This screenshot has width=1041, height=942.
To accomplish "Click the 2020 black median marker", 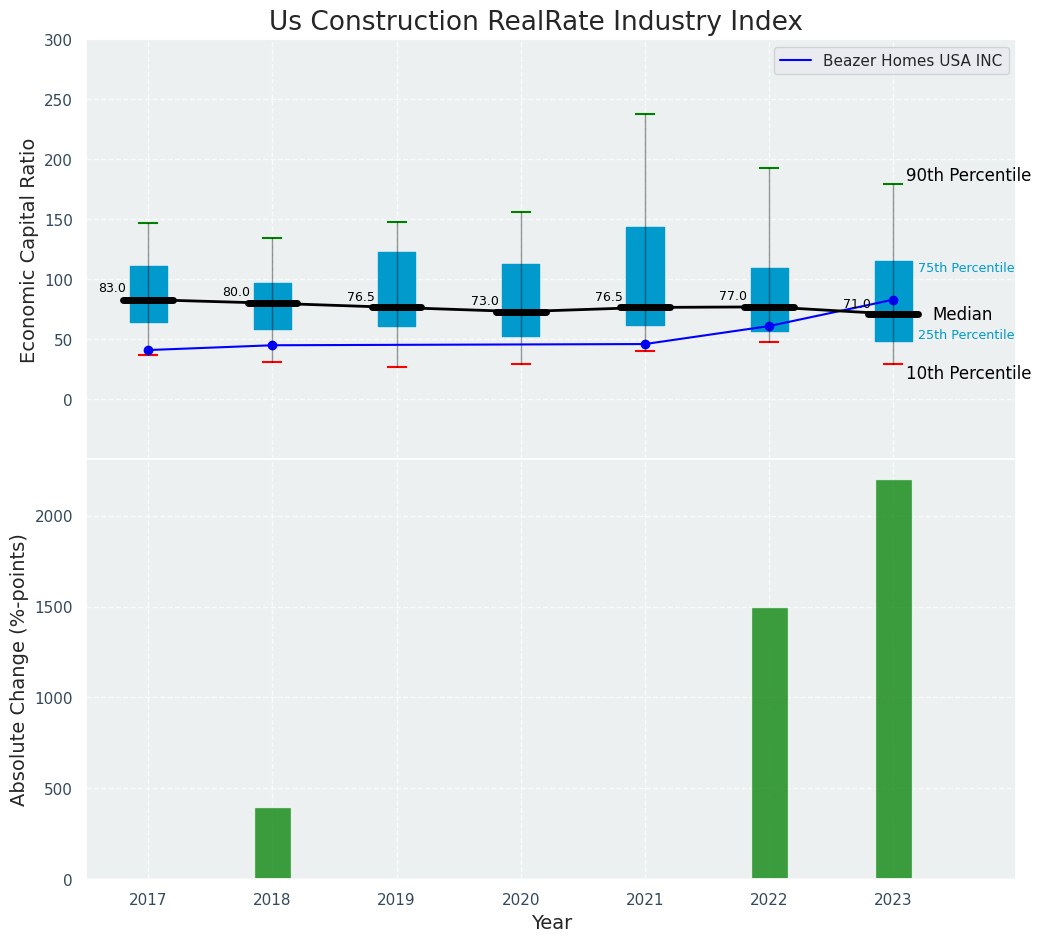I will click(521, 312).
